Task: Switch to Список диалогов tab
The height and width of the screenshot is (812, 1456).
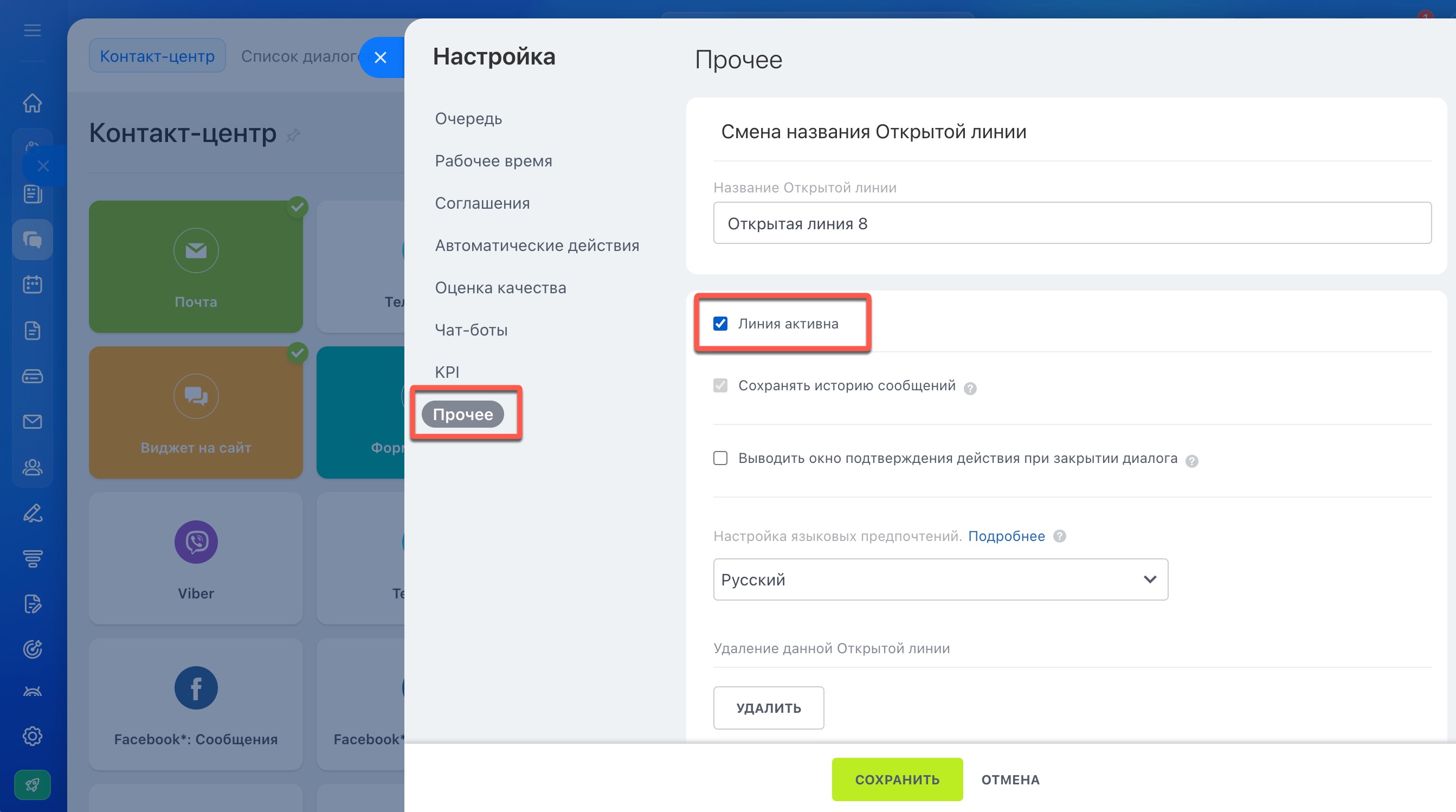Action: pos(301,56)
